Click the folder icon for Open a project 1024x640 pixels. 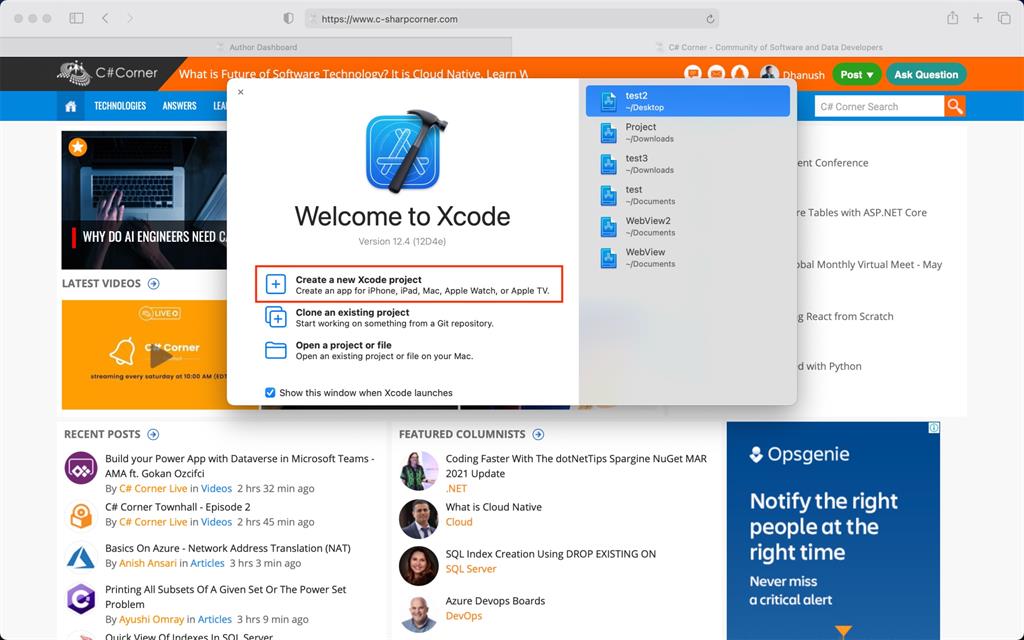(276, 350)
